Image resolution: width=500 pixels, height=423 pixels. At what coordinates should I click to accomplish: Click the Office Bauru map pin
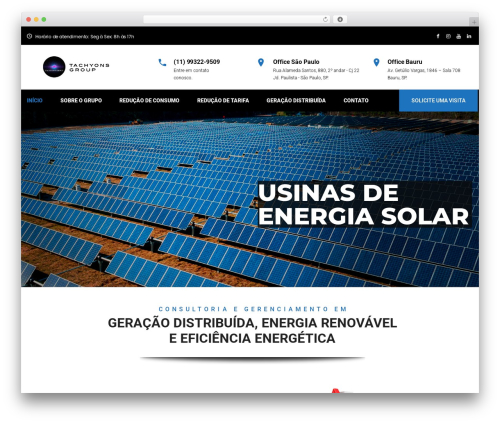click(376, 62)
